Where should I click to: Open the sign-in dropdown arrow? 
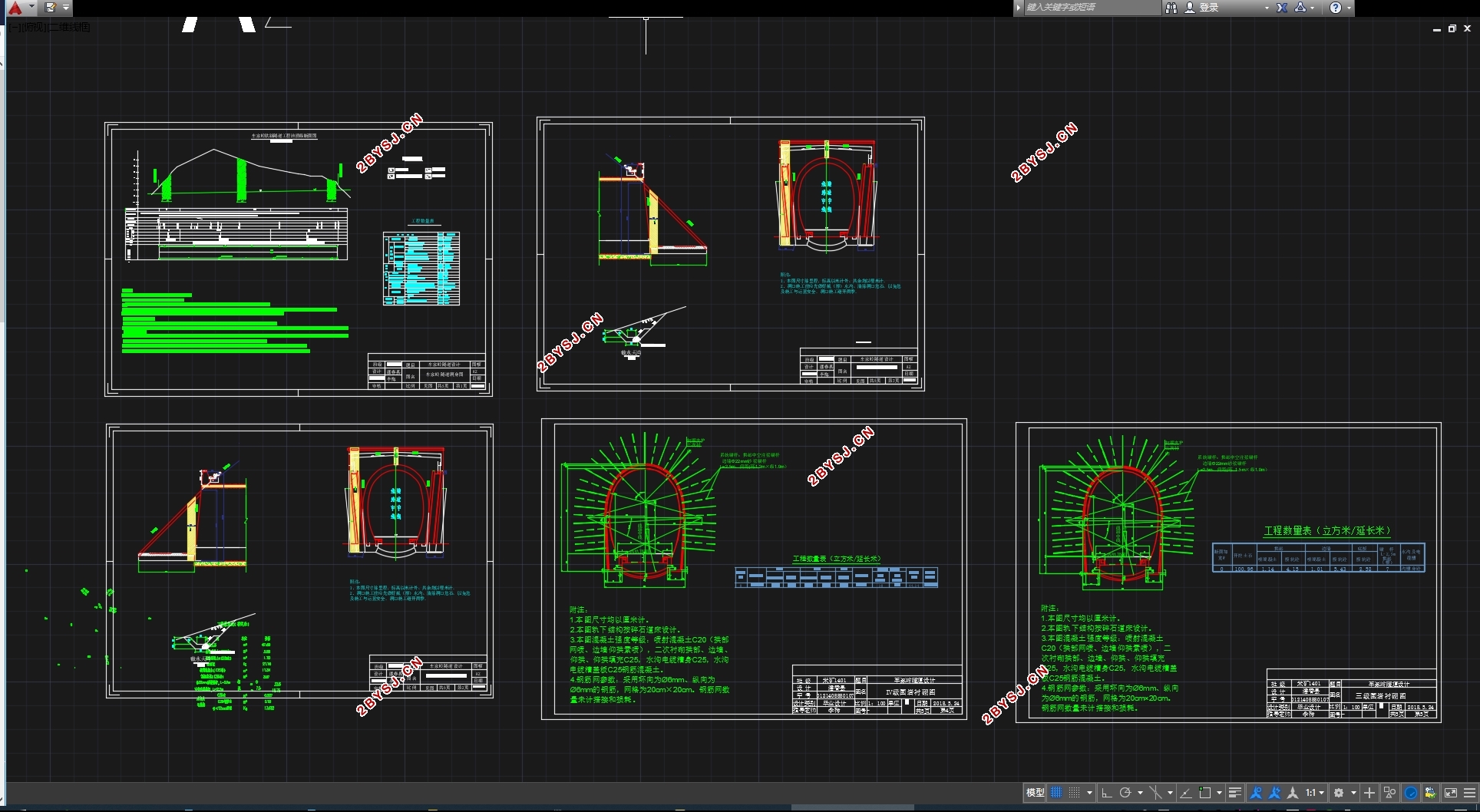tap(1267, 8)
